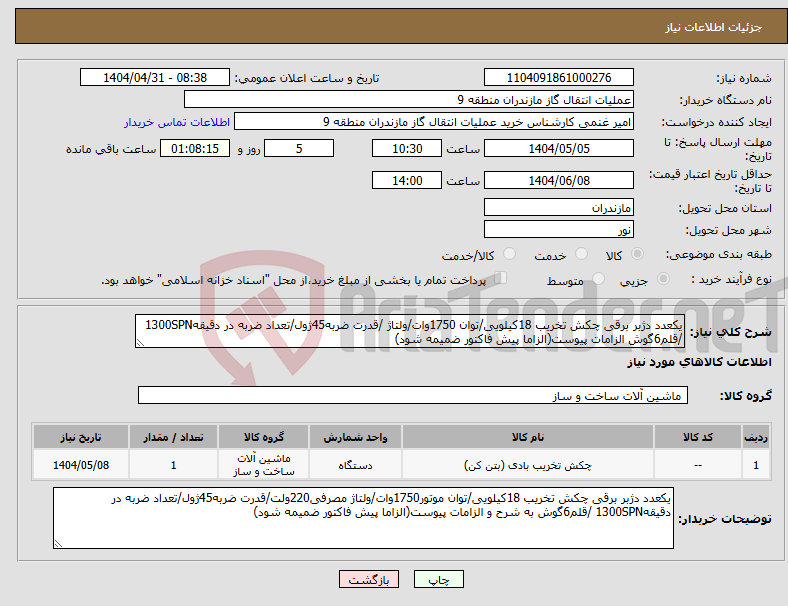
Task: Click the ردیف column header
Action: 755,437
